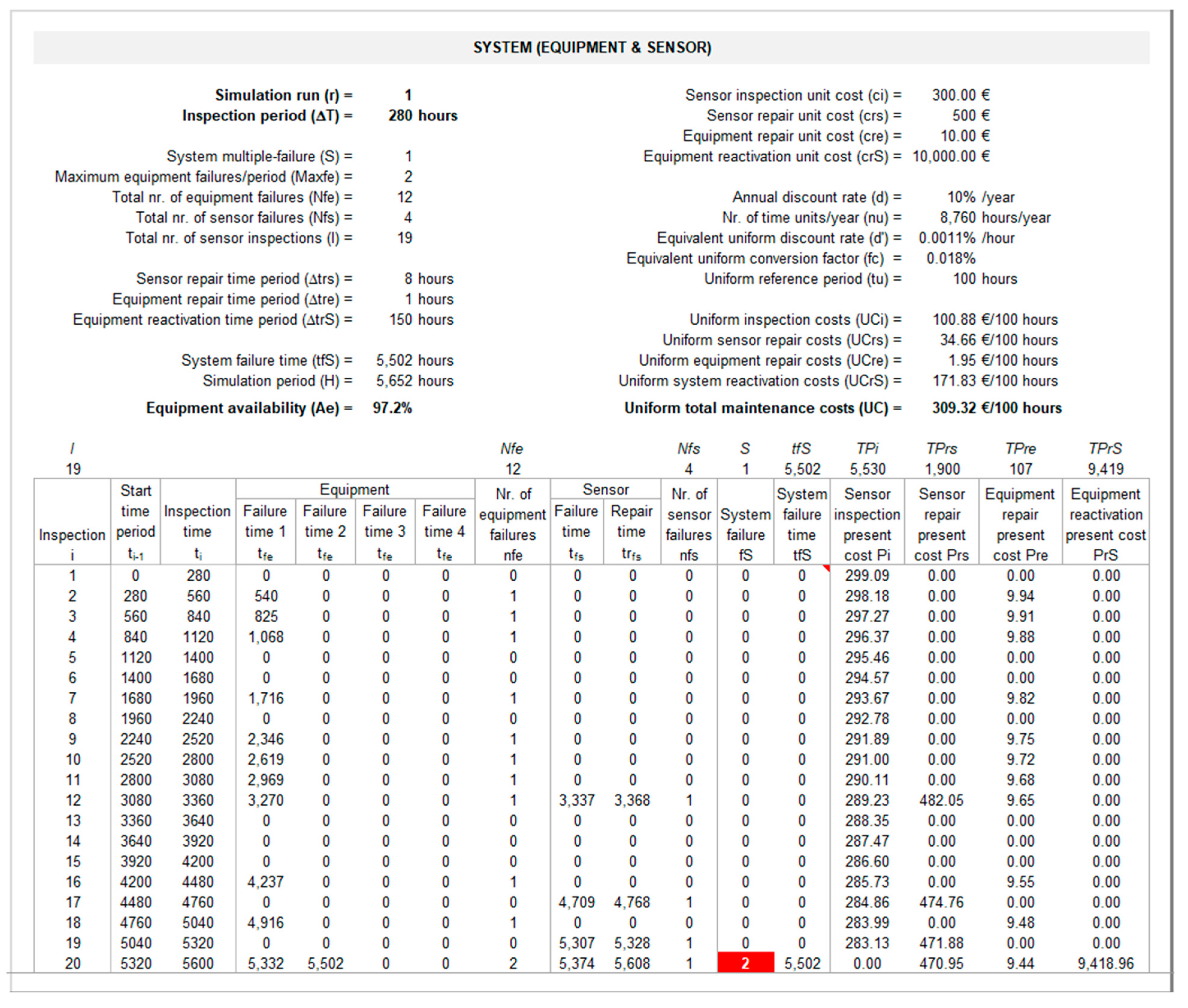Screen dimensions: 1188x1008
Task: Select the sensor repair cost 482.05 in row 12
Action: [942, 800]
